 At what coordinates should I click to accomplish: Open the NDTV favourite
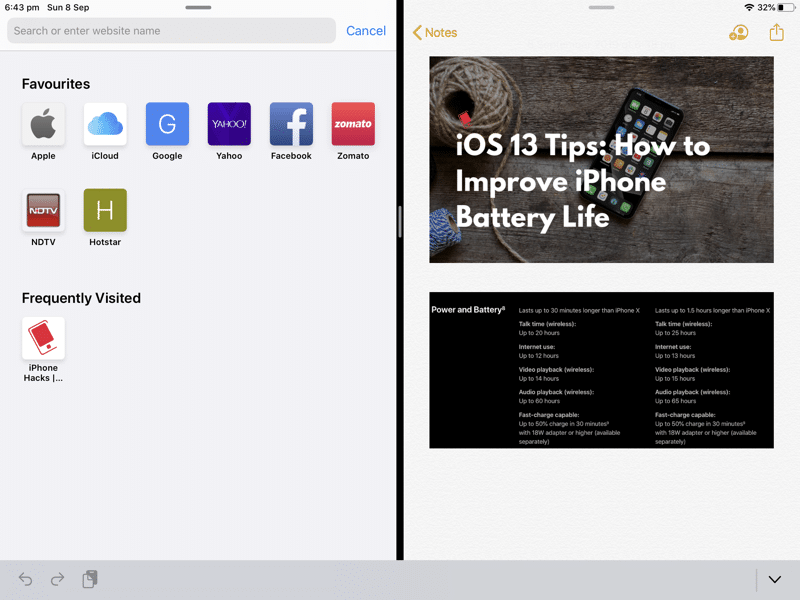point(43,211)
